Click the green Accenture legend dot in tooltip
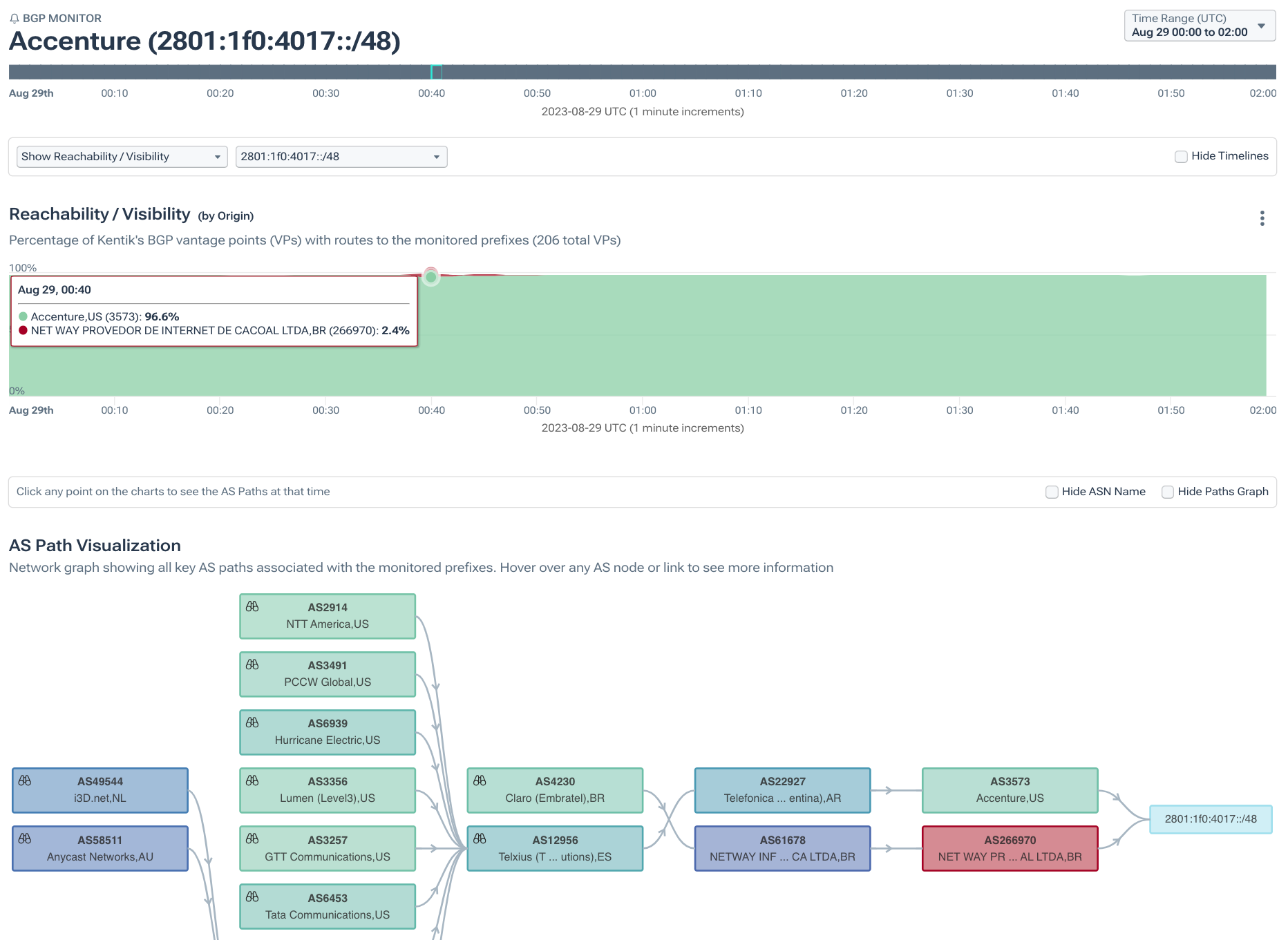This screenshot has height=940, width=1288. (23, 316)
